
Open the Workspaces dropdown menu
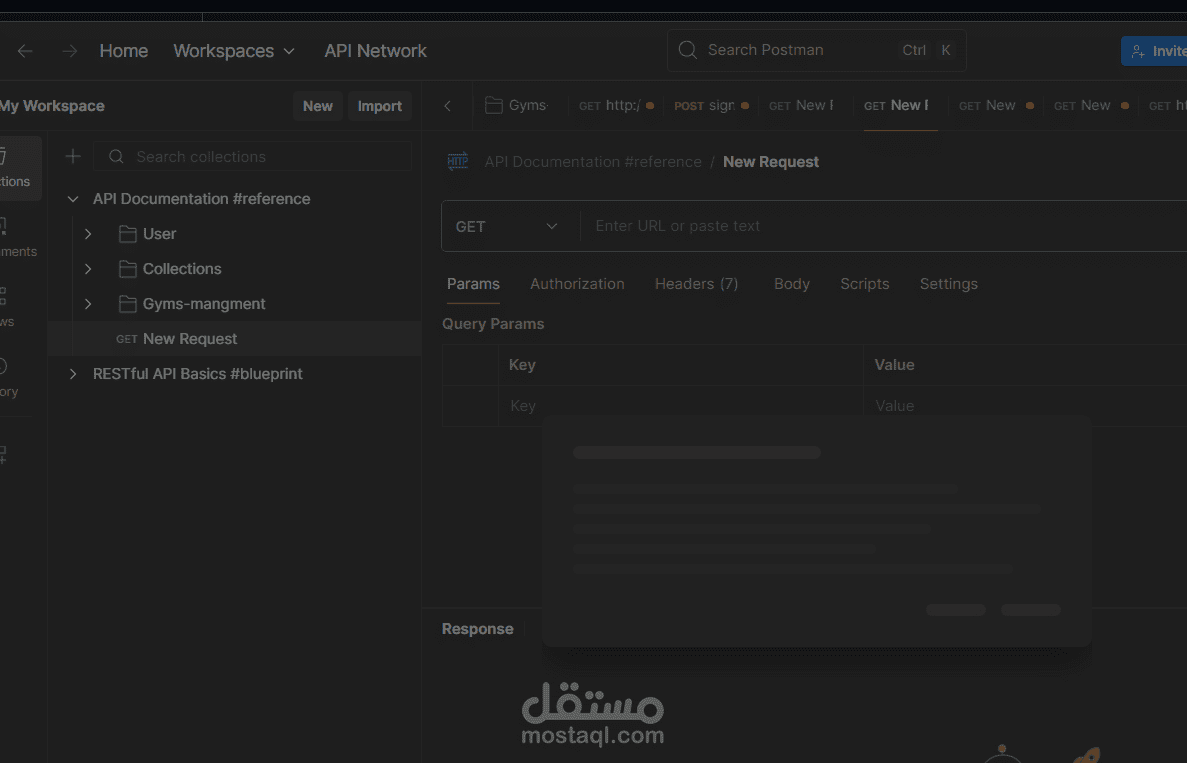click(x=234, y=51)
